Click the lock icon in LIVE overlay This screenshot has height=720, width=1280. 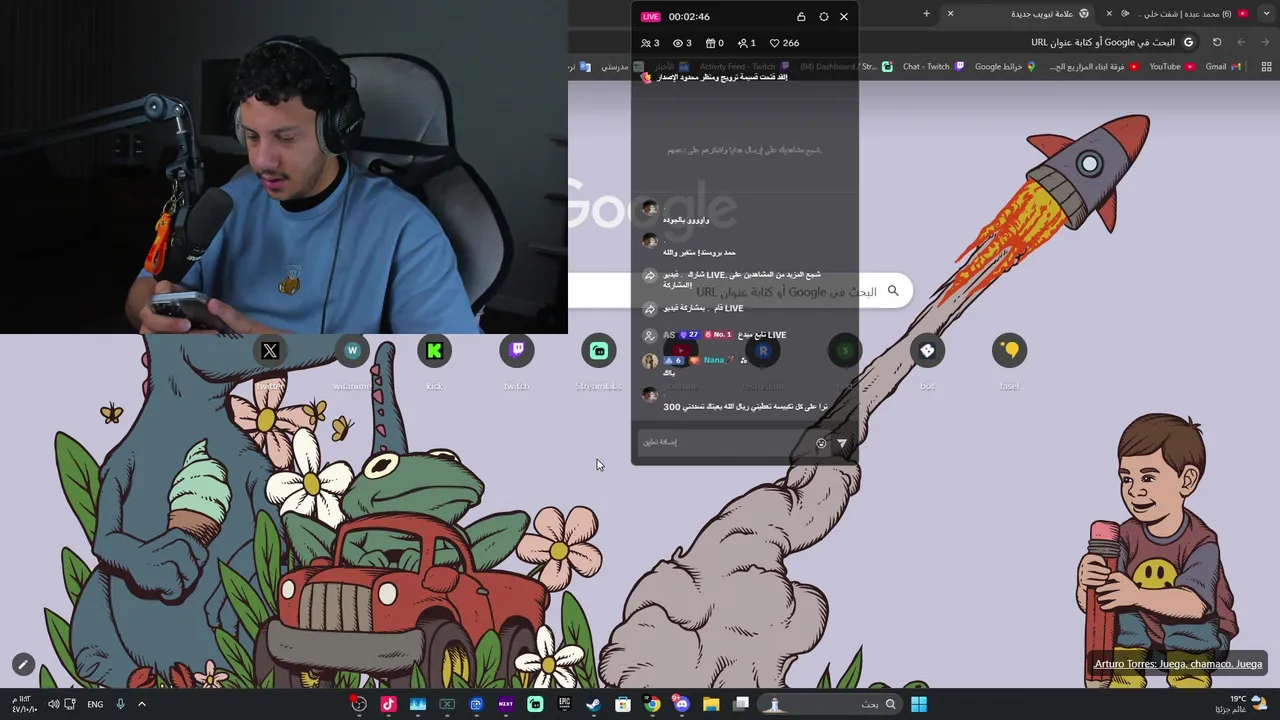pyautogui.click(x=801, y=16)
